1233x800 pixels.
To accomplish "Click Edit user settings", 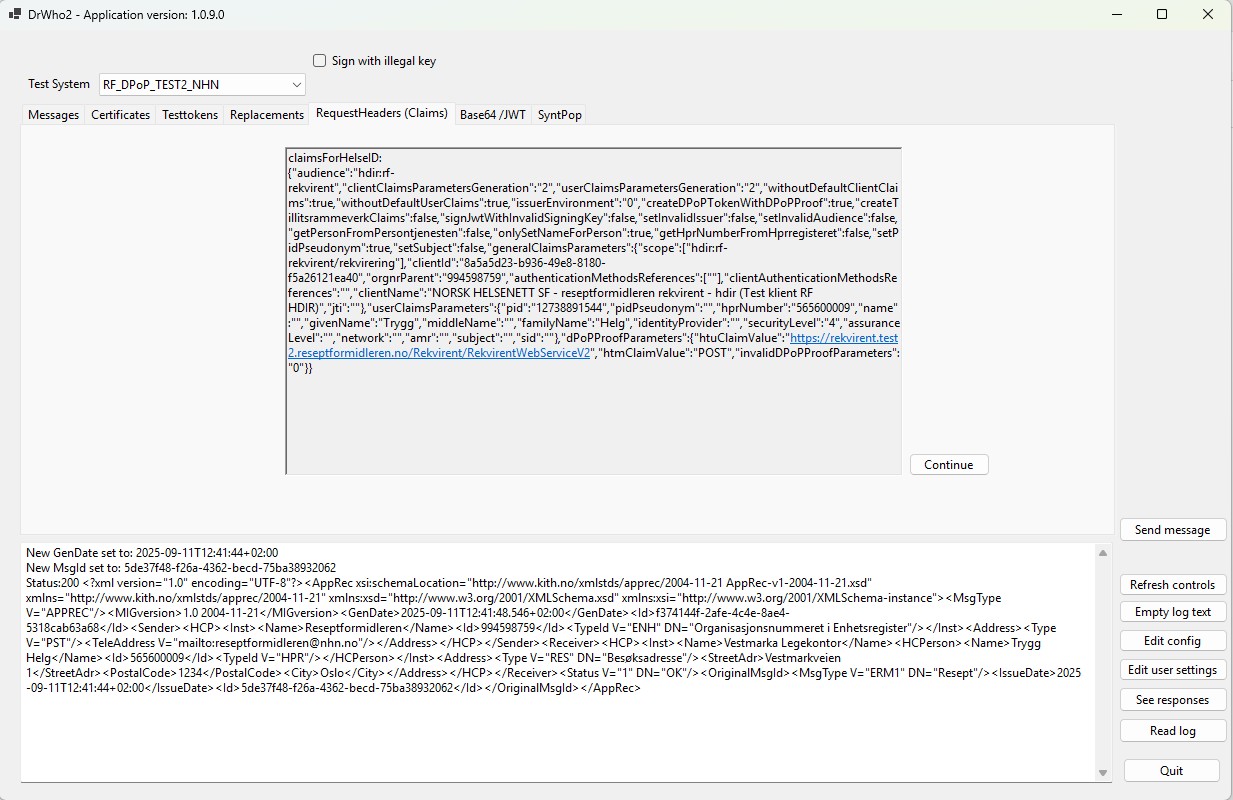I will point(1172,669).
